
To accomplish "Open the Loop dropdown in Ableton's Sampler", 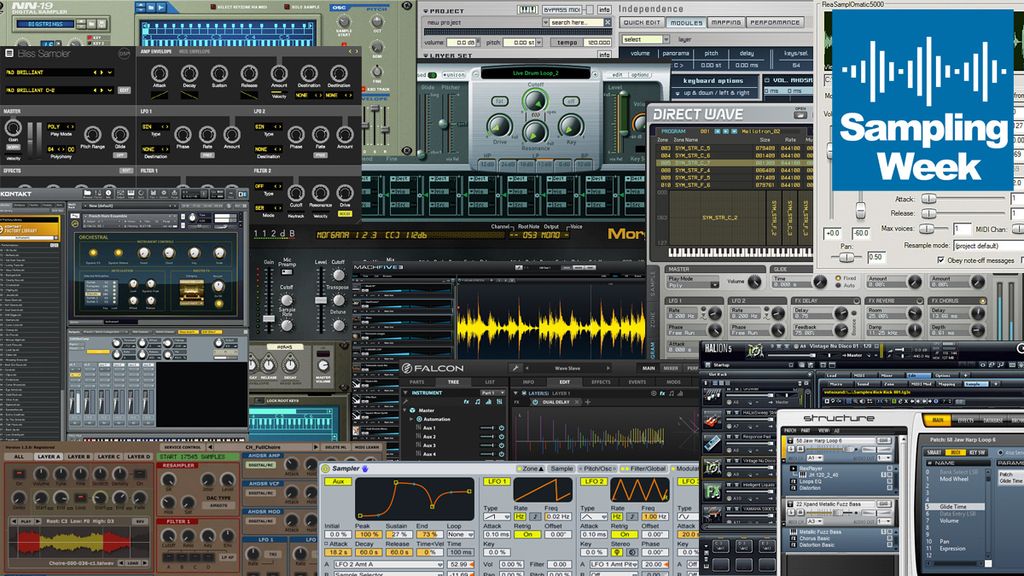I will pos(460,534).
